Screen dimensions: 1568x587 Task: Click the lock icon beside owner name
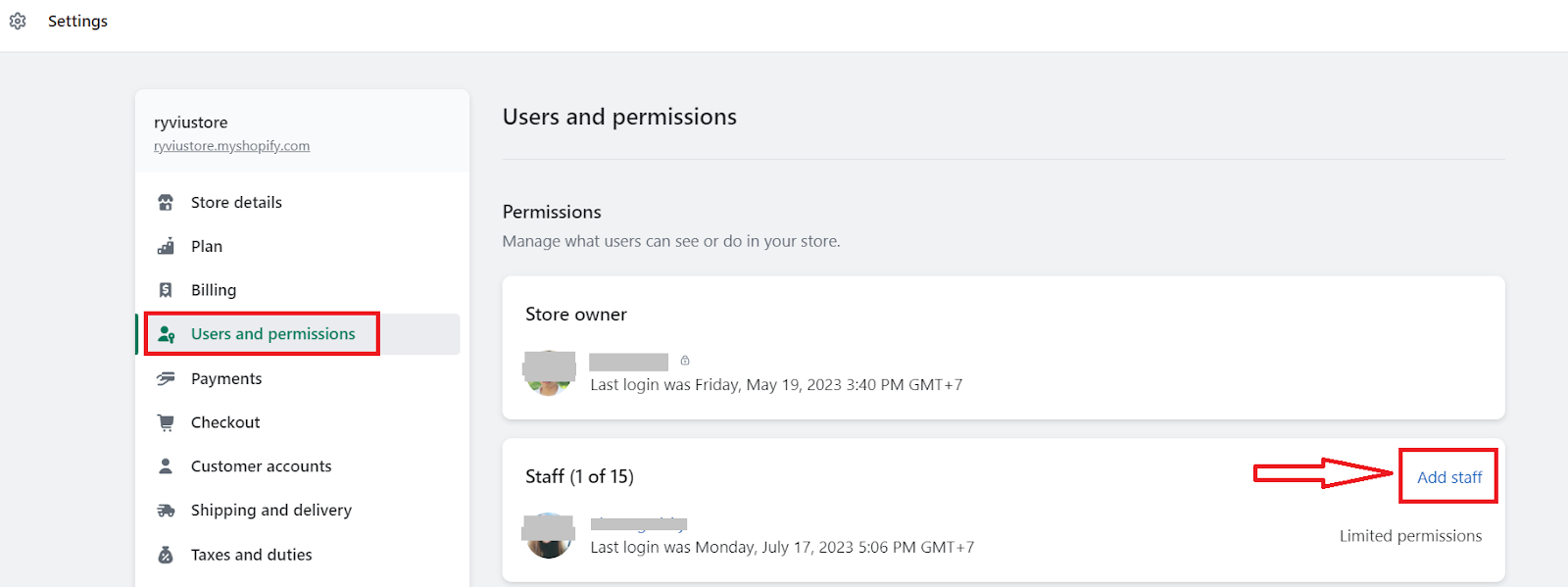tap(685, 361)
